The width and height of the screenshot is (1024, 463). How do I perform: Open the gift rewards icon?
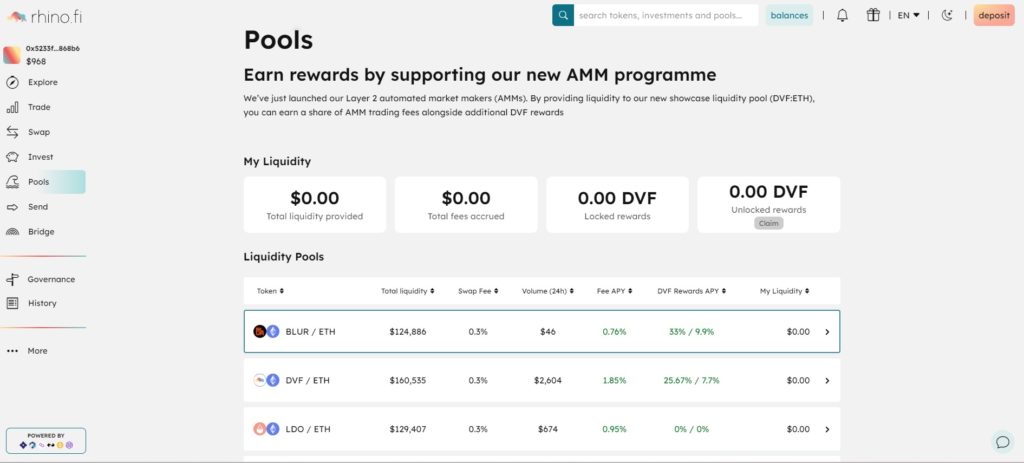pyautogui.click(x=873, y=15)
